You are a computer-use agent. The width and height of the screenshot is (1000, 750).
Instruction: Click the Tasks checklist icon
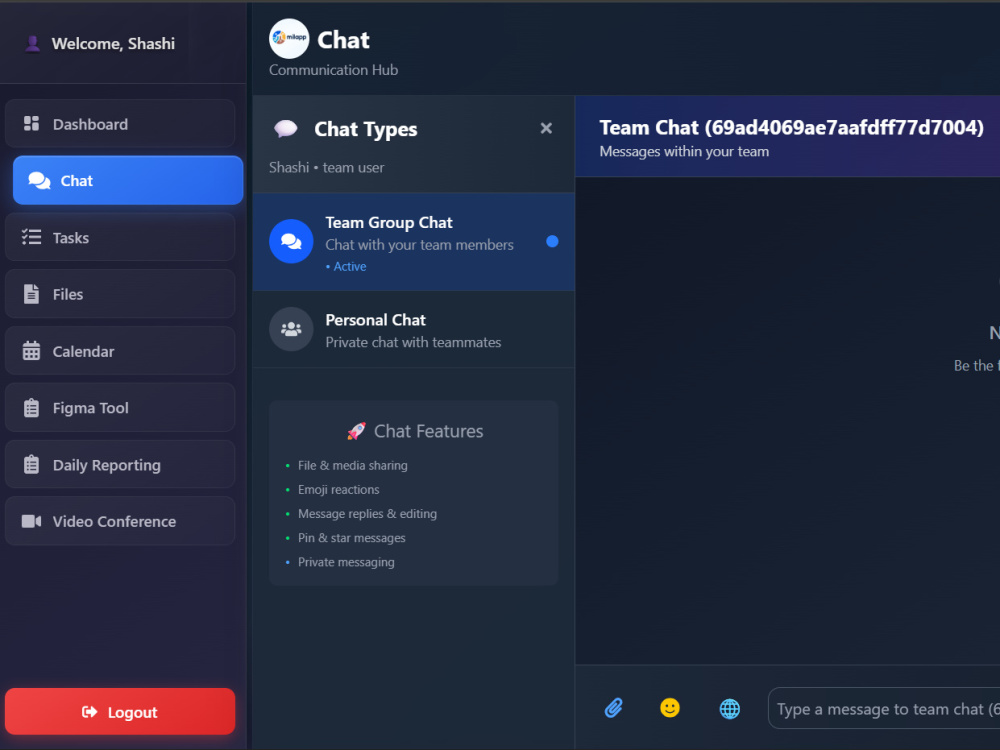click(x=31, y=237)
